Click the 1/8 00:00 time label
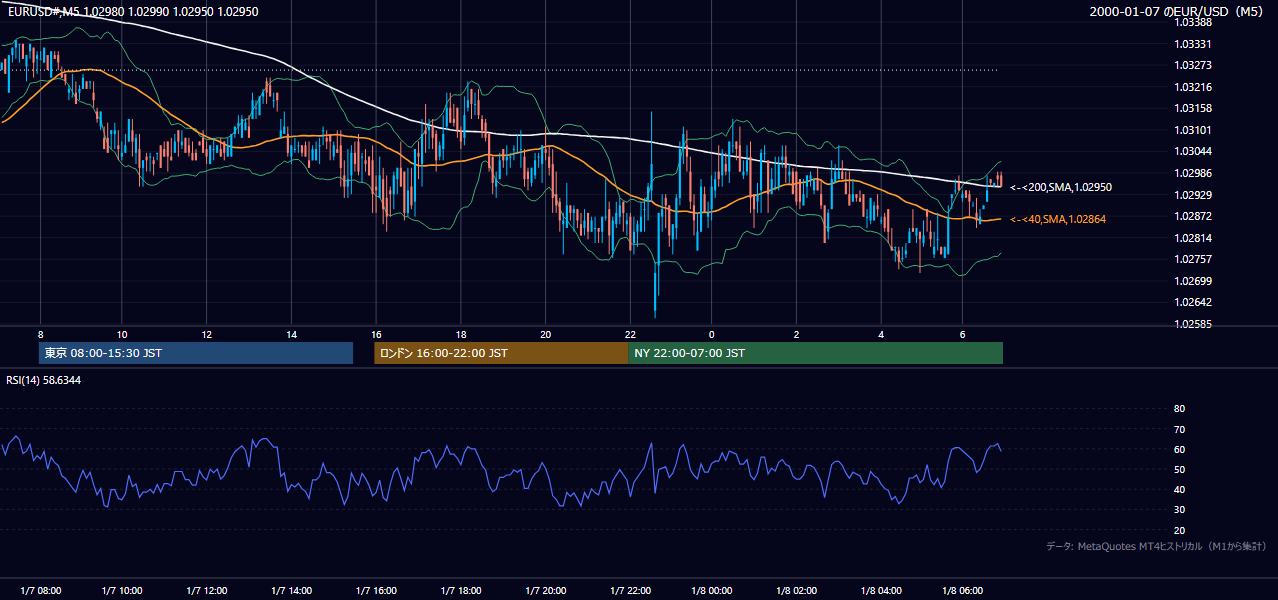 (712, 590)
